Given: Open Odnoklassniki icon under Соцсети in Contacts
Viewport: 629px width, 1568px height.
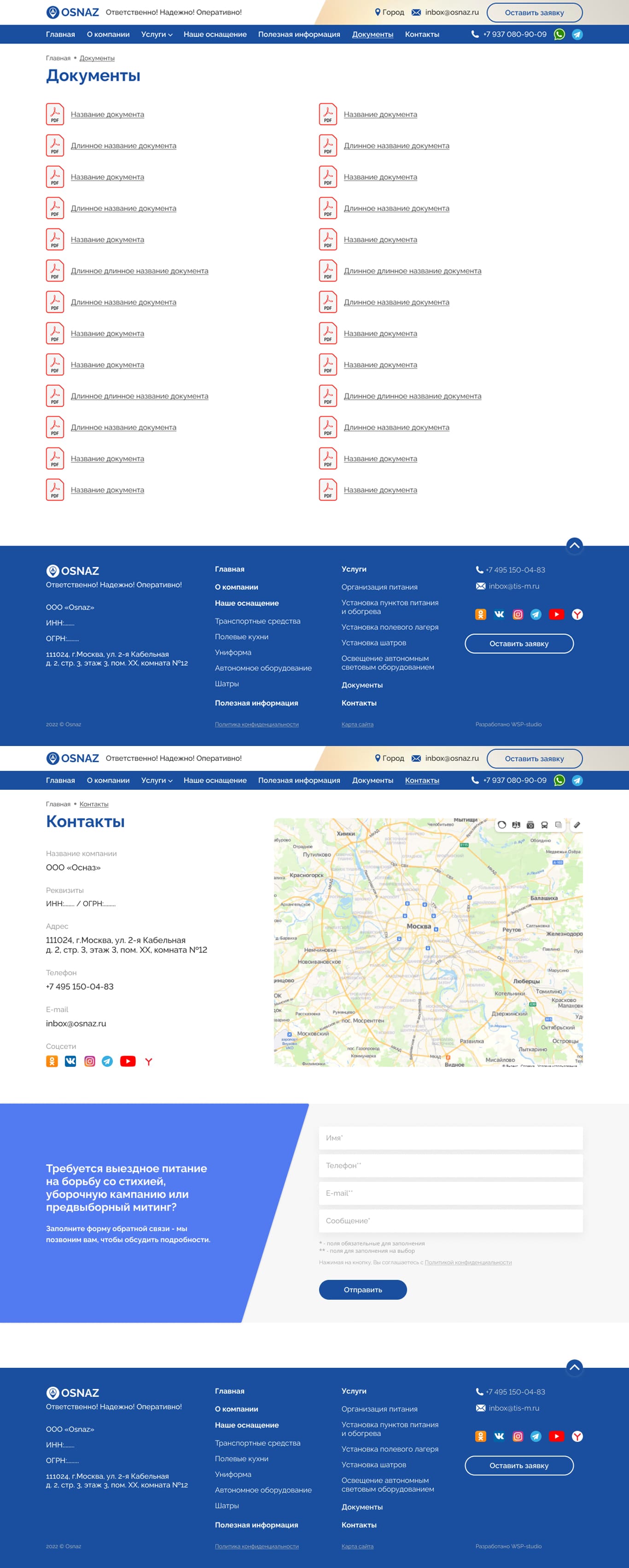Looking at the screenshot, I should 52,1062.
